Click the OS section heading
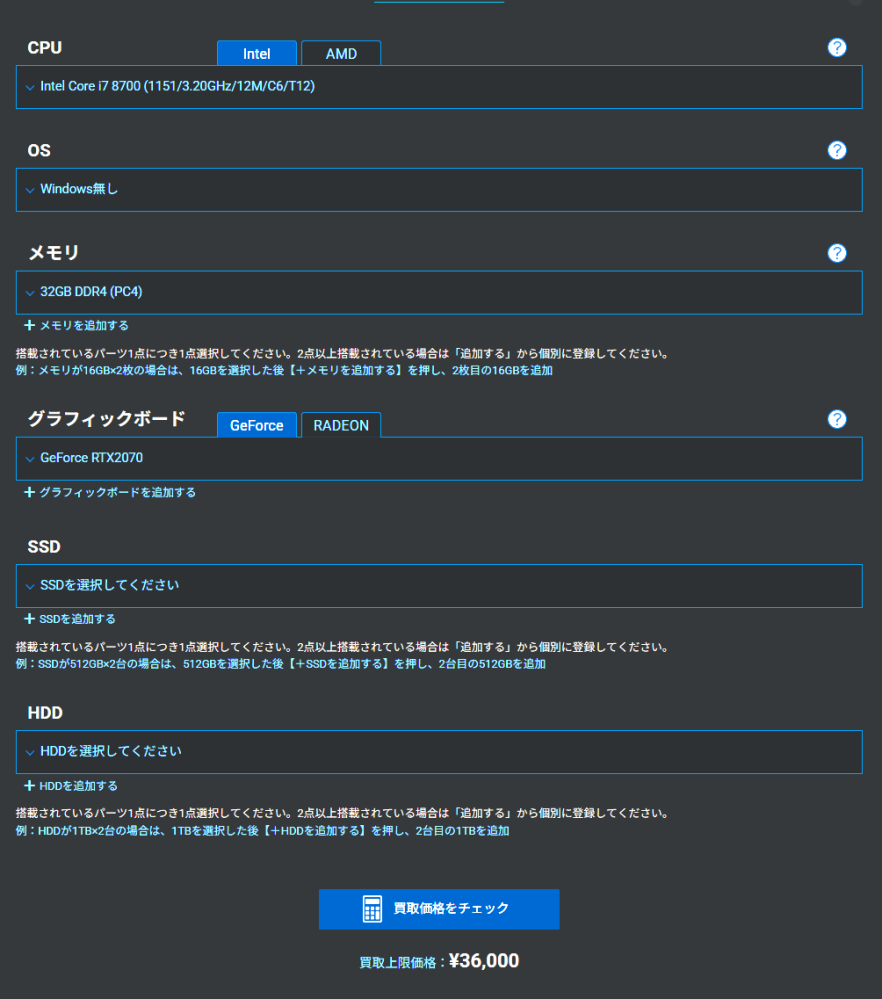The image size is (882, 999). pyautogui.click(x=39, y=150)
